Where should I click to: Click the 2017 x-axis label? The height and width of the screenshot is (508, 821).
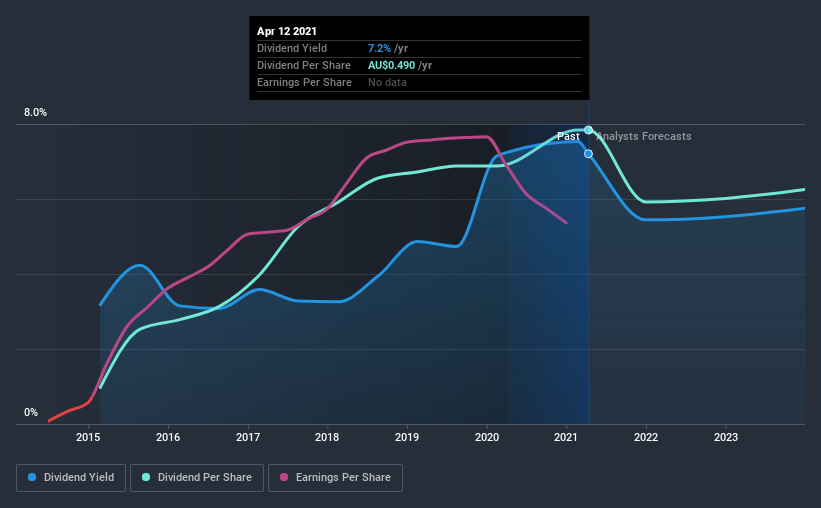pyautogui.click(x=248, y=437)
